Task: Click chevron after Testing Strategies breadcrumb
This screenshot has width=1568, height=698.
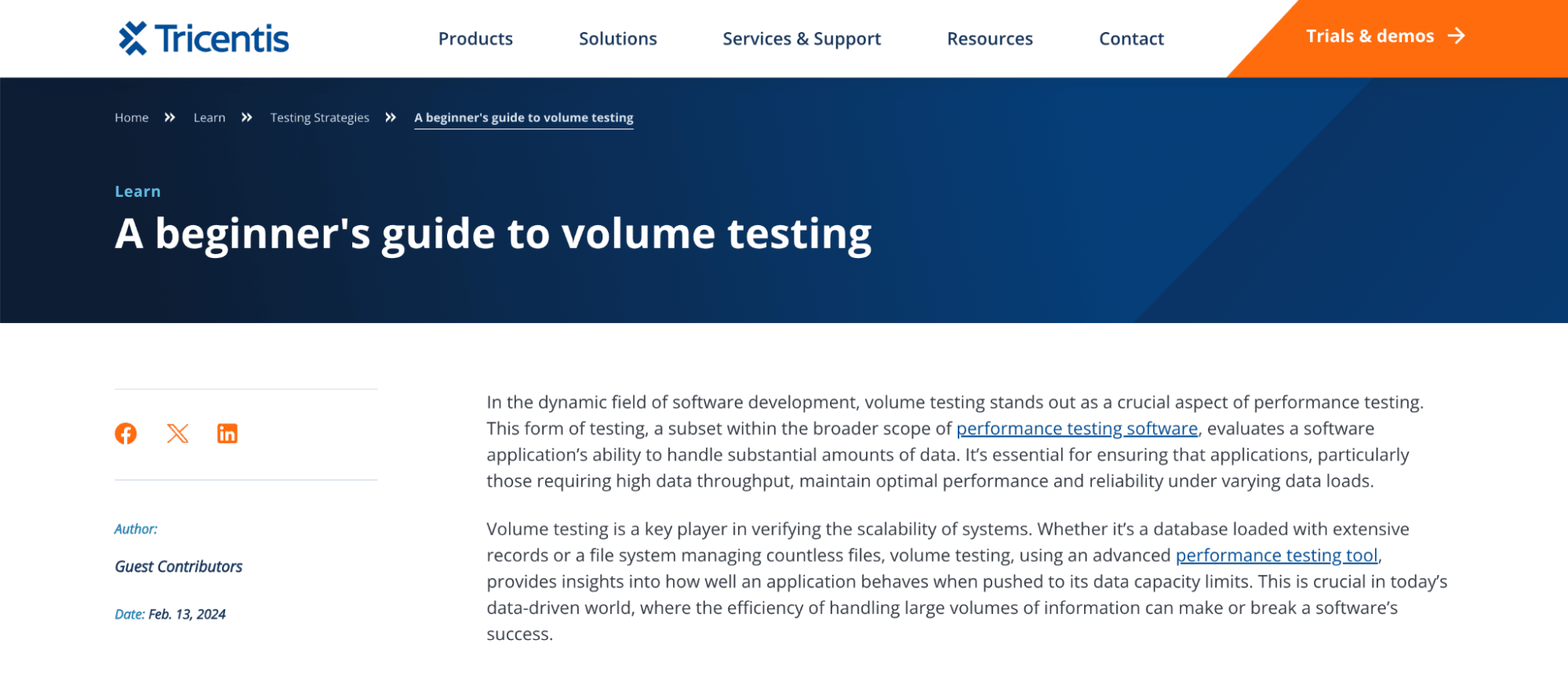Action: (x=391, y=118)
